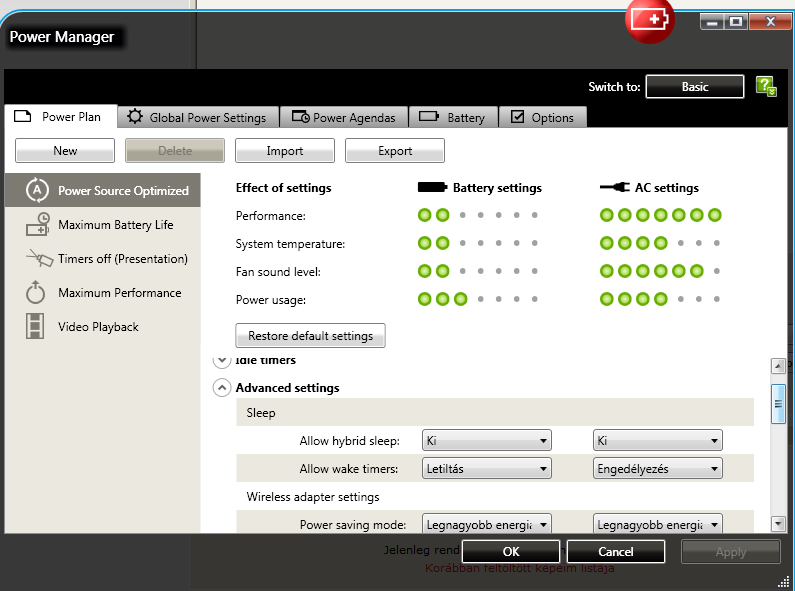Click the Apply button
Viewport: 795px width, 591px height.
point(731,552)
